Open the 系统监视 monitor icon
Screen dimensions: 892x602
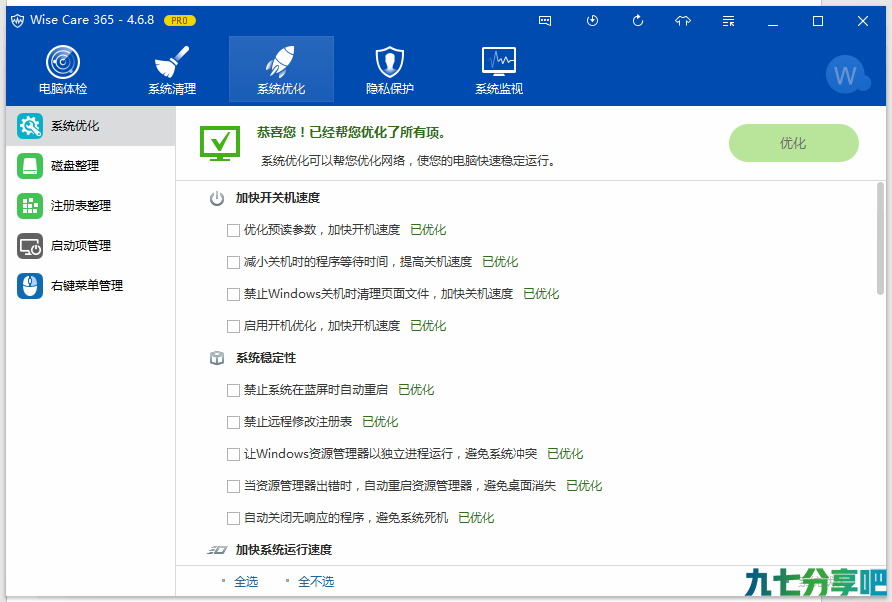499,61
